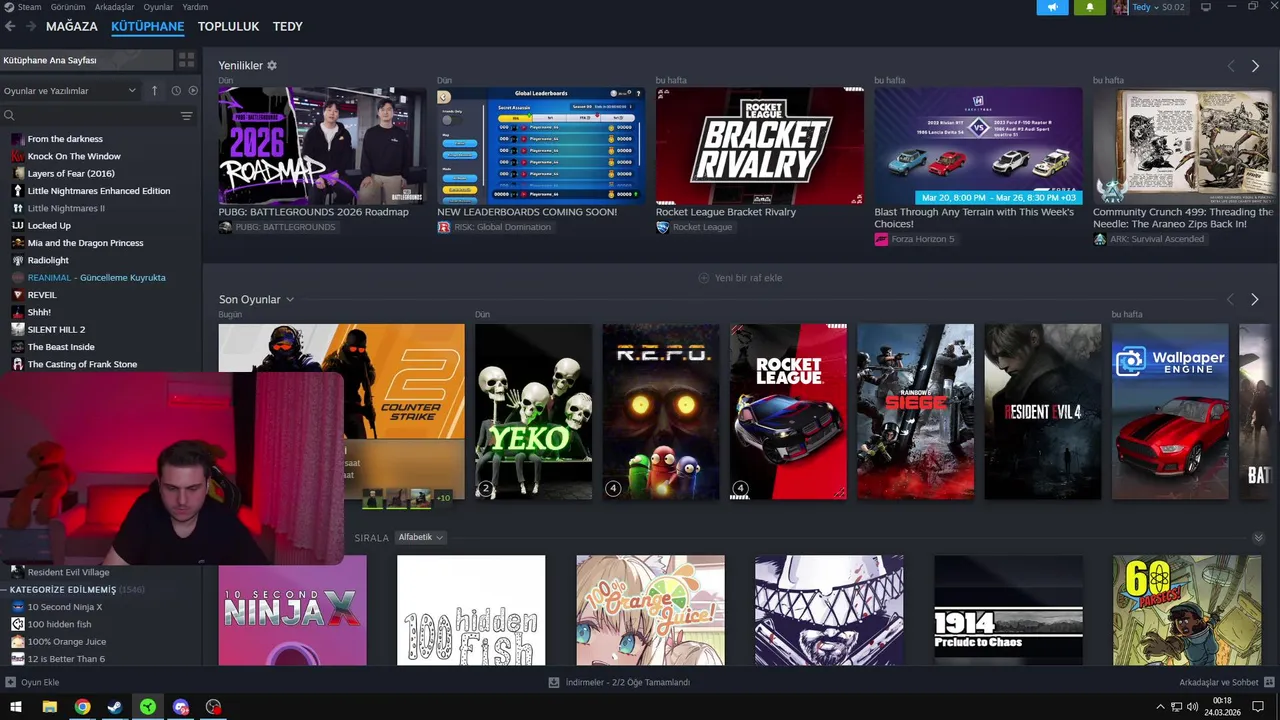Open the Rocket League Bracket Rivalry news
The width and height of the screenshot is (1280, 720).
pyautogui.click(x=760, y=146)
